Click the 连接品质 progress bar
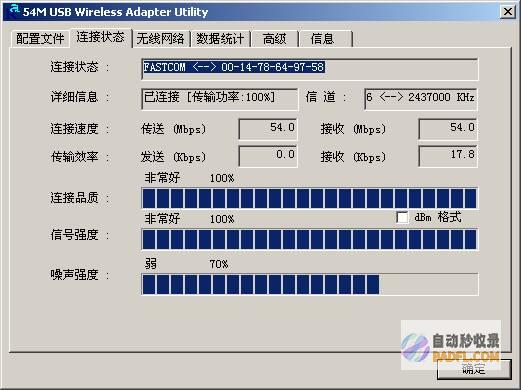The image size is (521, 390). [x=310, y=198]
